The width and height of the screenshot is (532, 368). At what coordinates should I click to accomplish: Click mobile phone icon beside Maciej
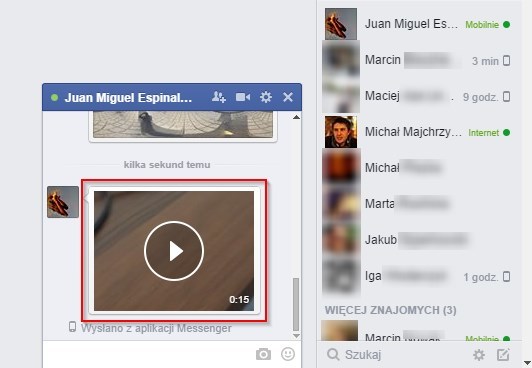pyautogui.click(x=507, y=97)
